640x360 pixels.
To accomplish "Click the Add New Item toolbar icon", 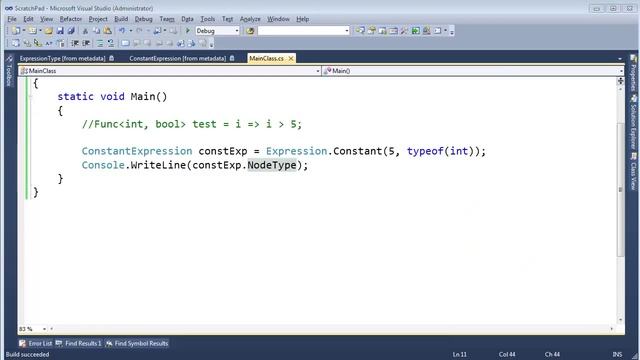I will click(32, 31).
